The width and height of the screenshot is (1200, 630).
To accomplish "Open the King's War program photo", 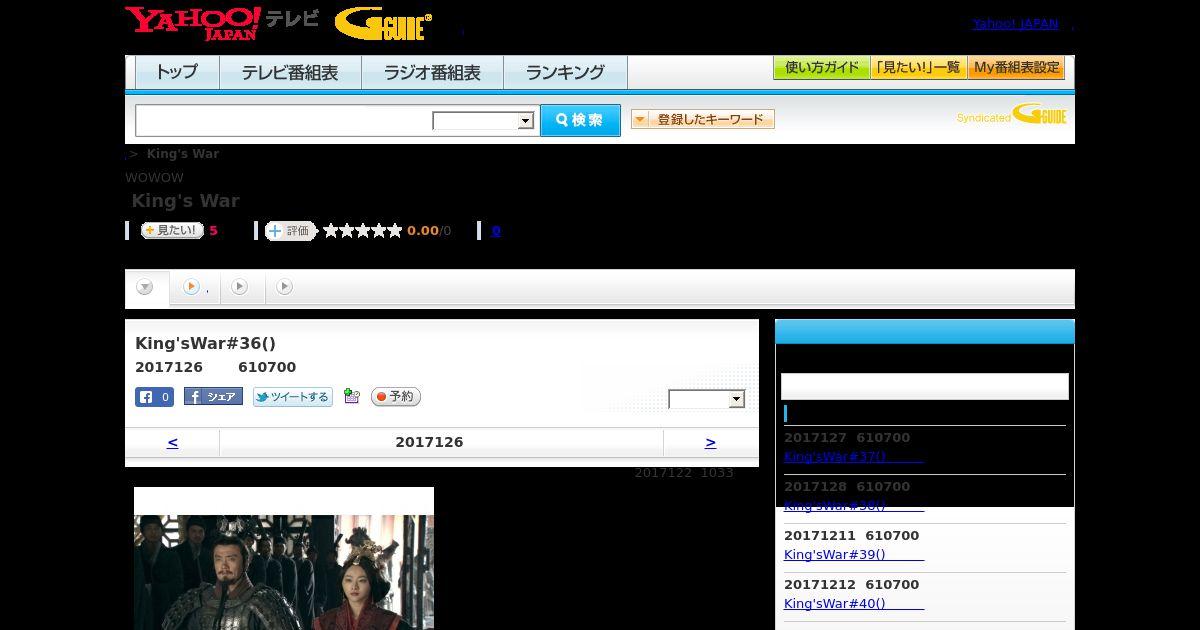I will click(284, 572).
